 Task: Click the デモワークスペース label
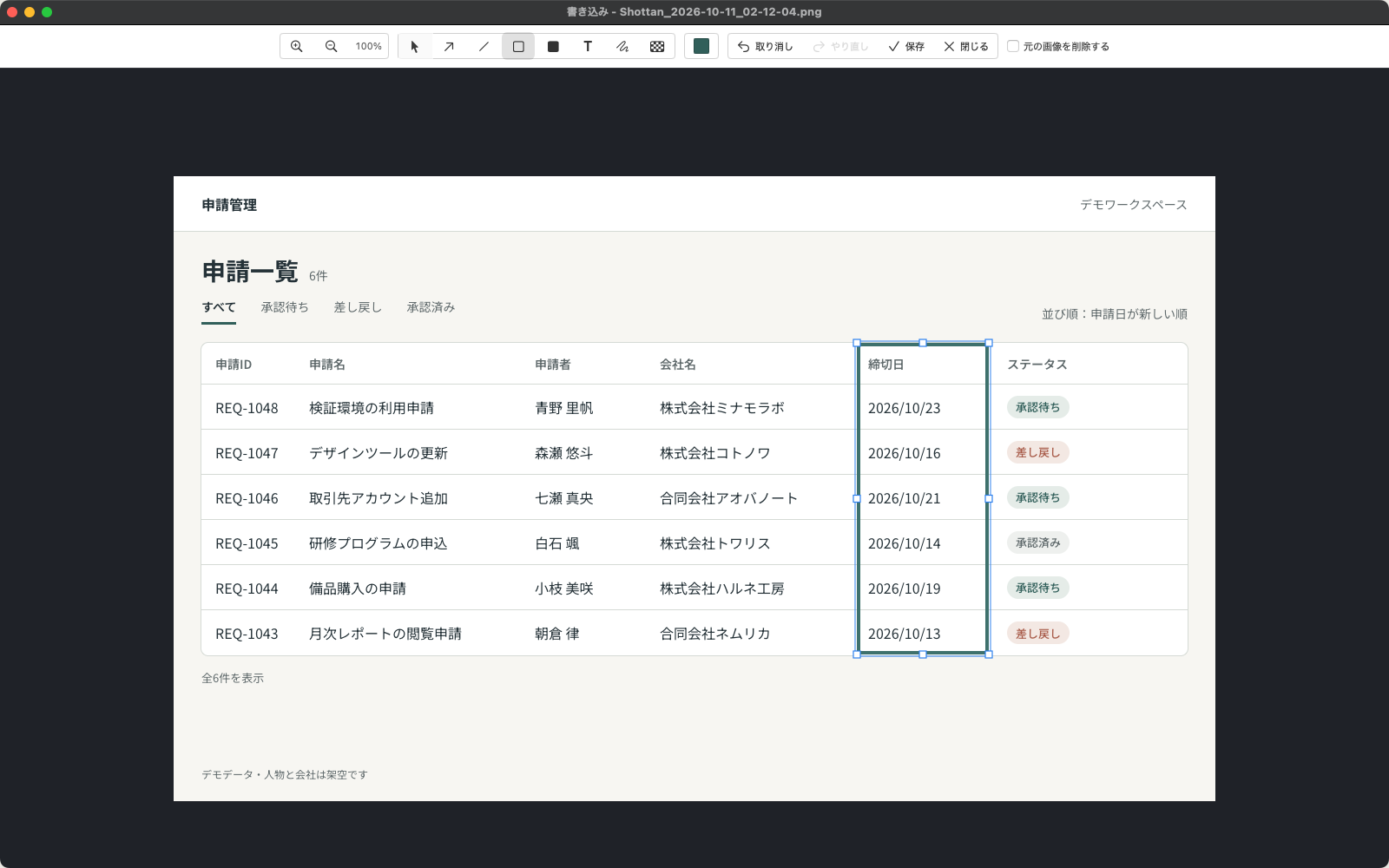[x=1134, y=205]
